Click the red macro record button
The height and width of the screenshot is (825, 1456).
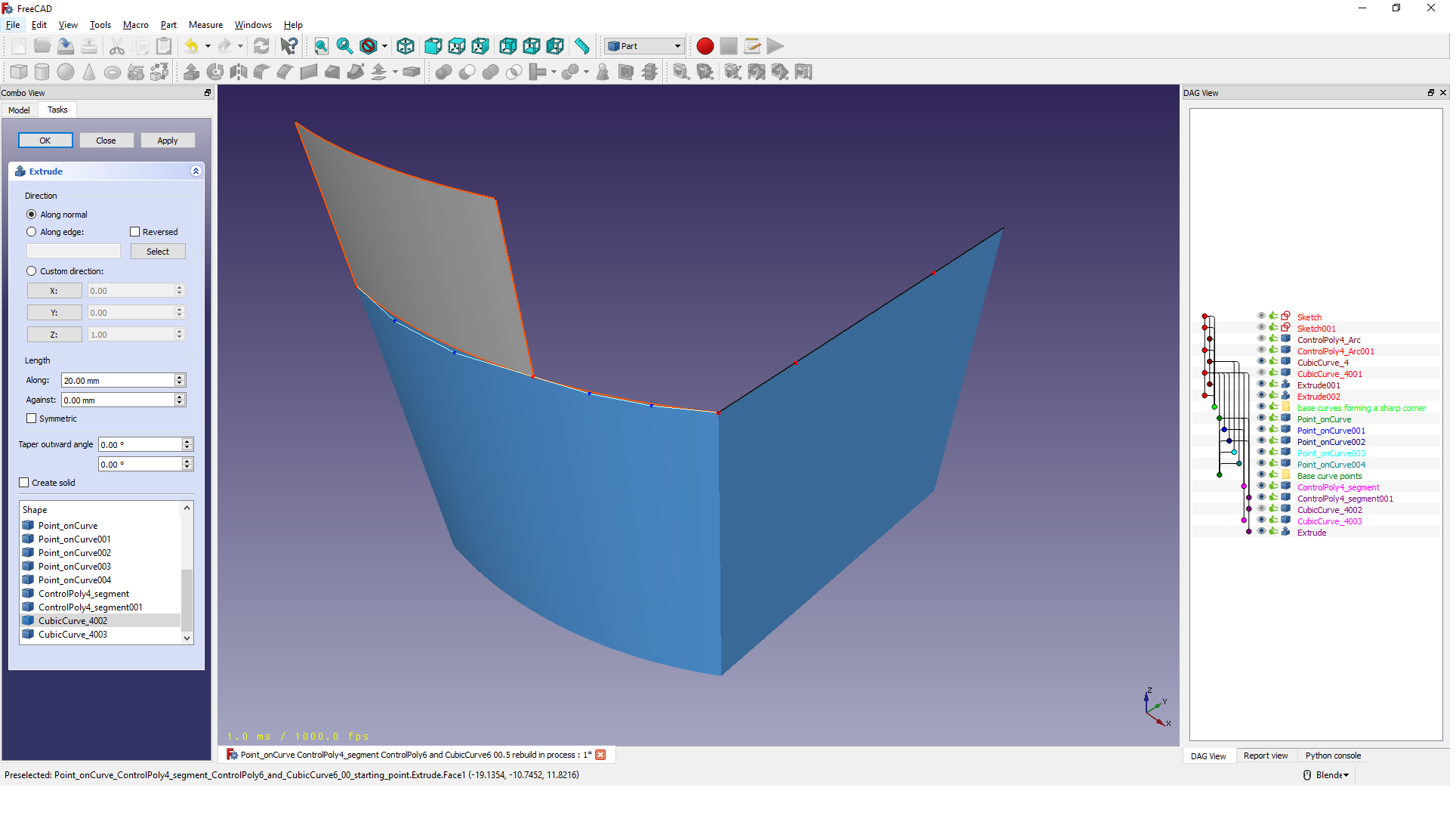click(x=705, y=46)
